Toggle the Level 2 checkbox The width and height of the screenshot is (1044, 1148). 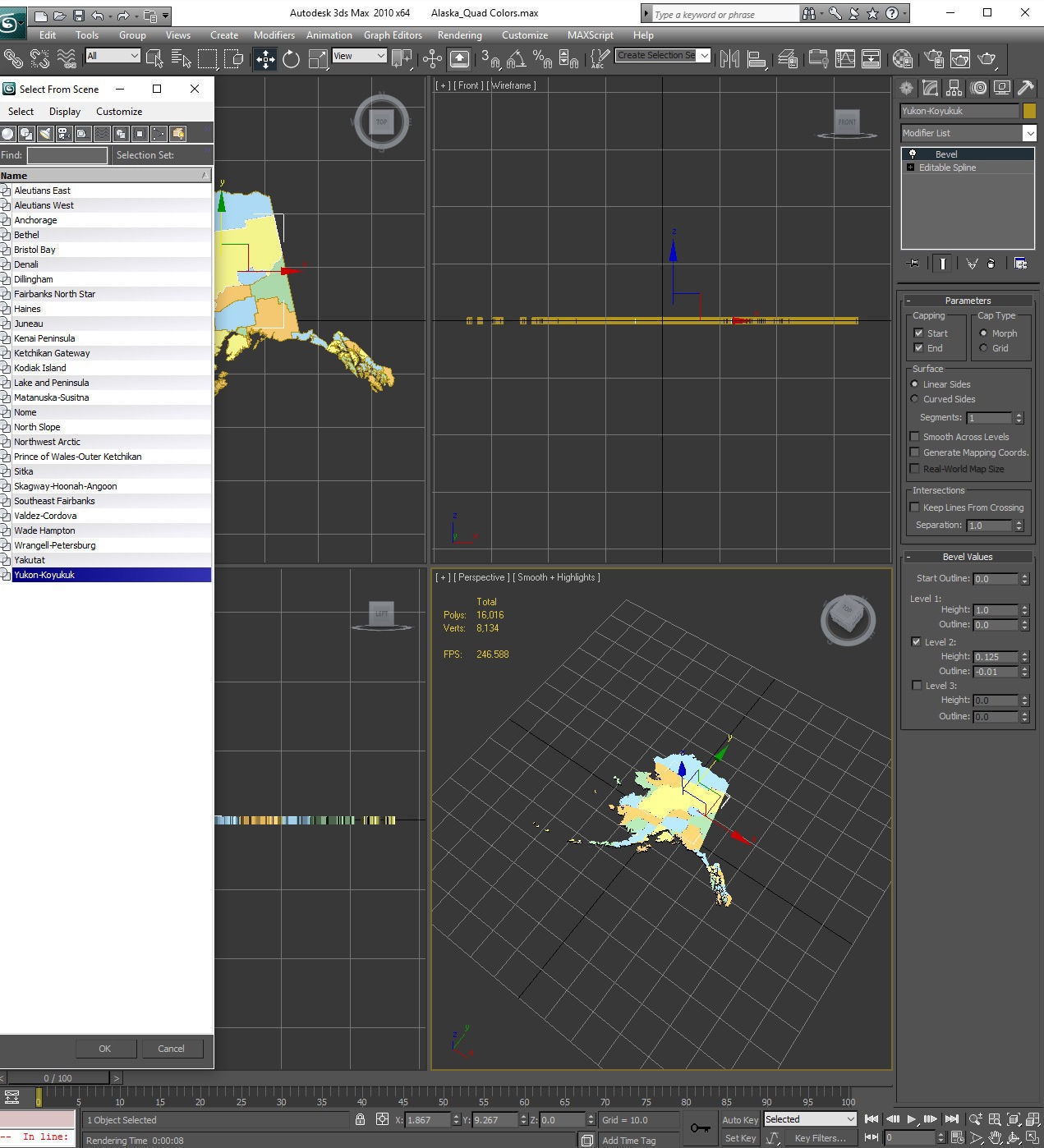[x=916, y=642]
